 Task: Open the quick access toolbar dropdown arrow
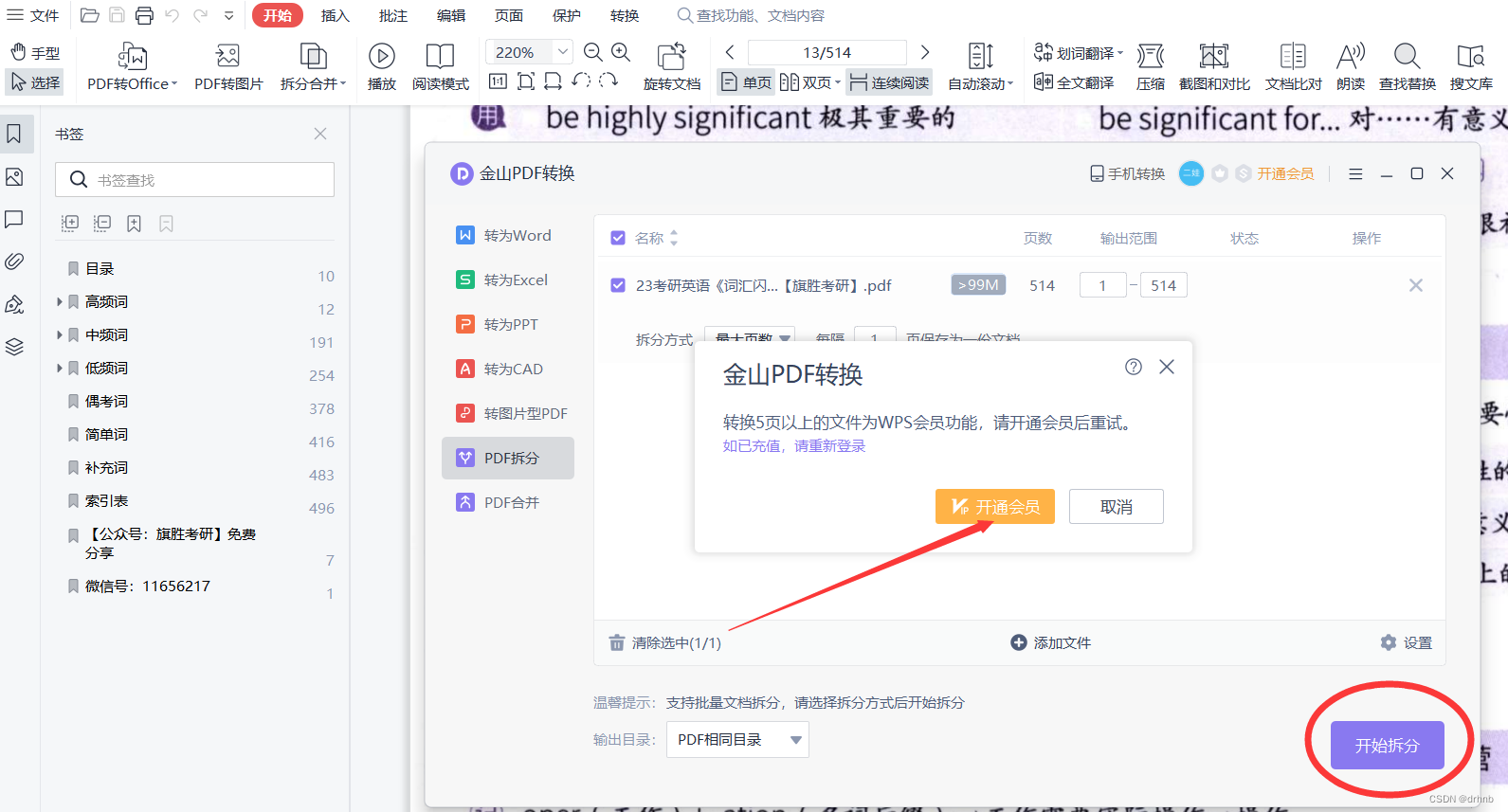point(228,15)
